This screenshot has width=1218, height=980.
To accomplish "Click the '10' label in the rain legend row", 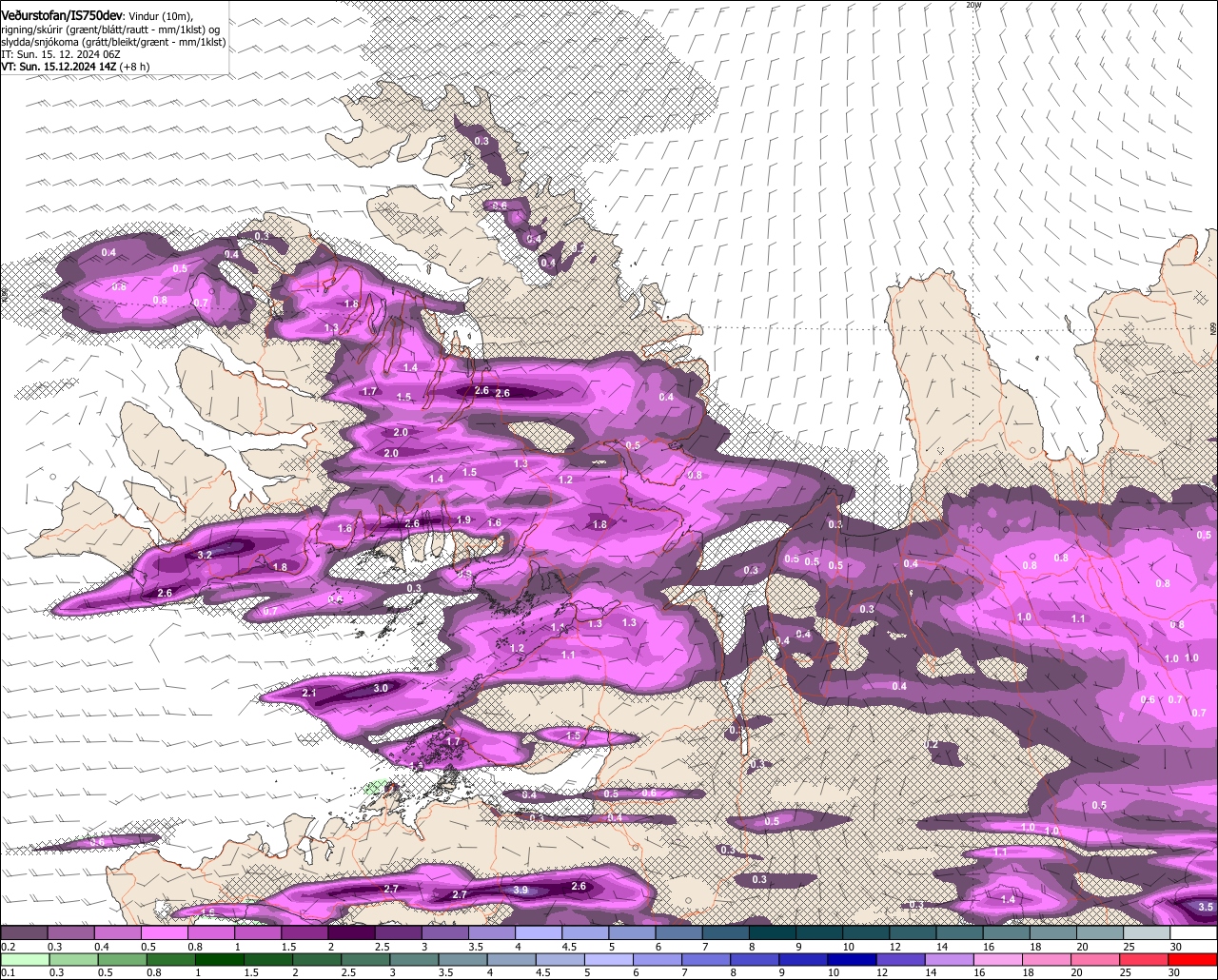I will pyautogui.click(x=834, y=972).
